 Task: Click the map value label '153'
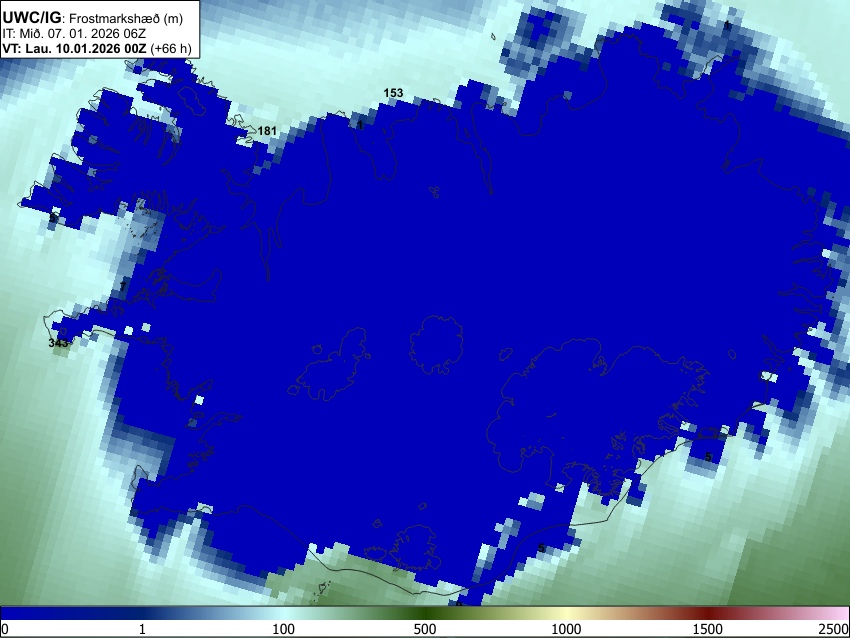click(393, 93)
